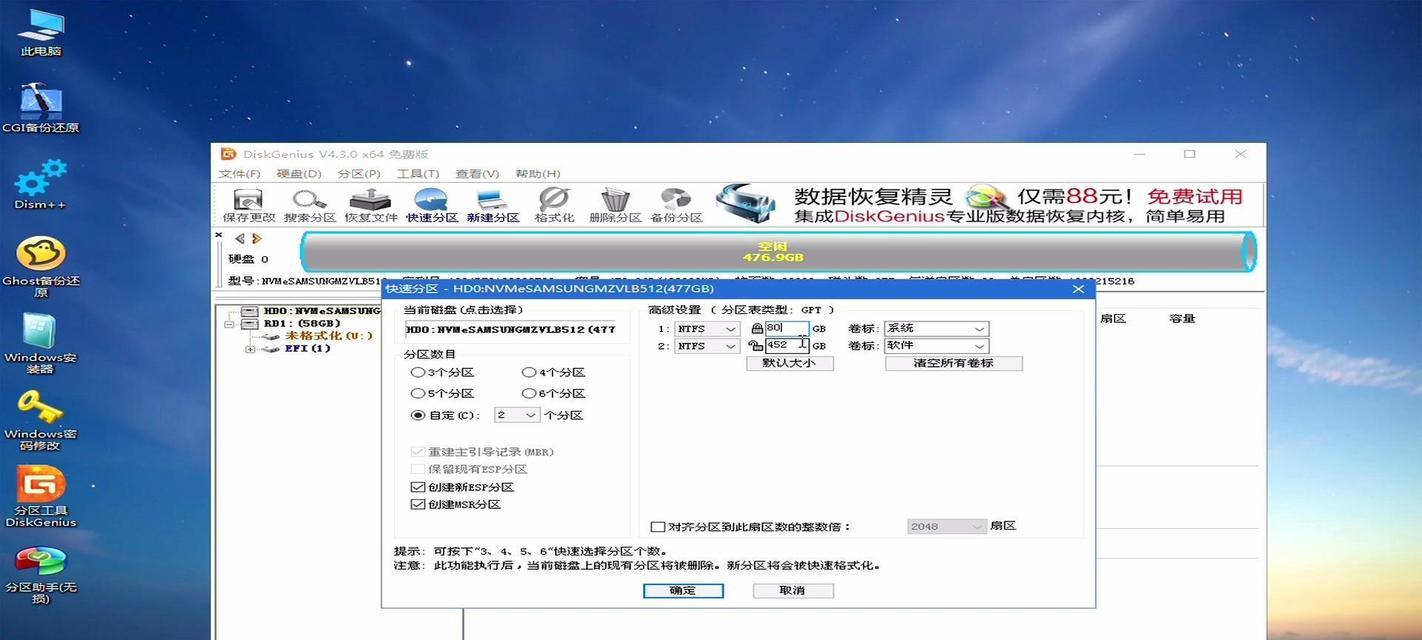Uncheck the 创建MSR分区 checkbox
Image resolution: width=1422 pixels, height=640 pixels.
point(418,505)
